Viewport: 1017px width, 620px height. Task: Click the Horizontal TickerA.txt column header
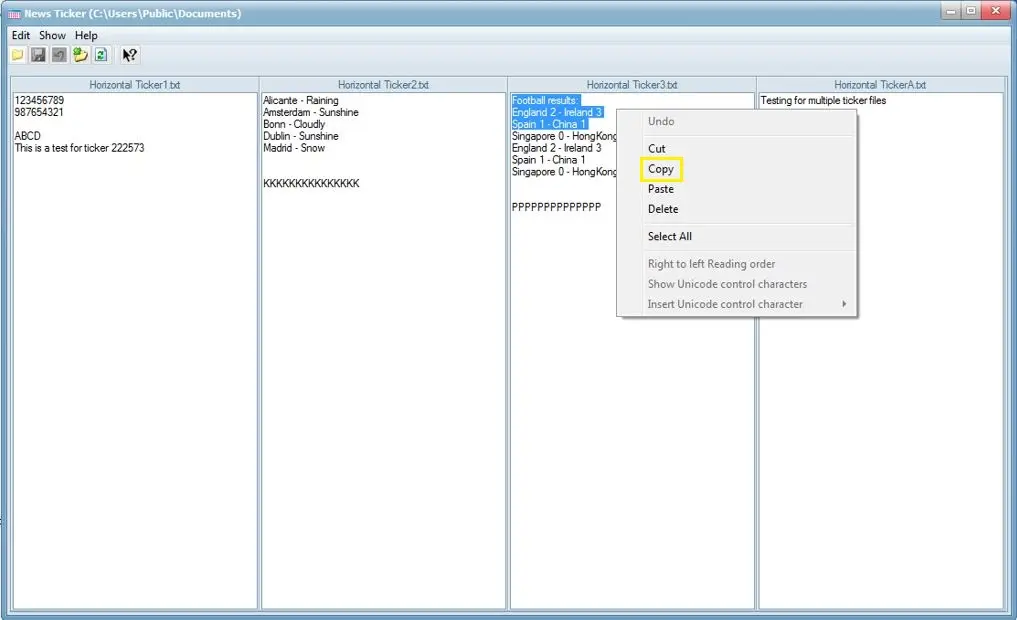click(880, 85)
